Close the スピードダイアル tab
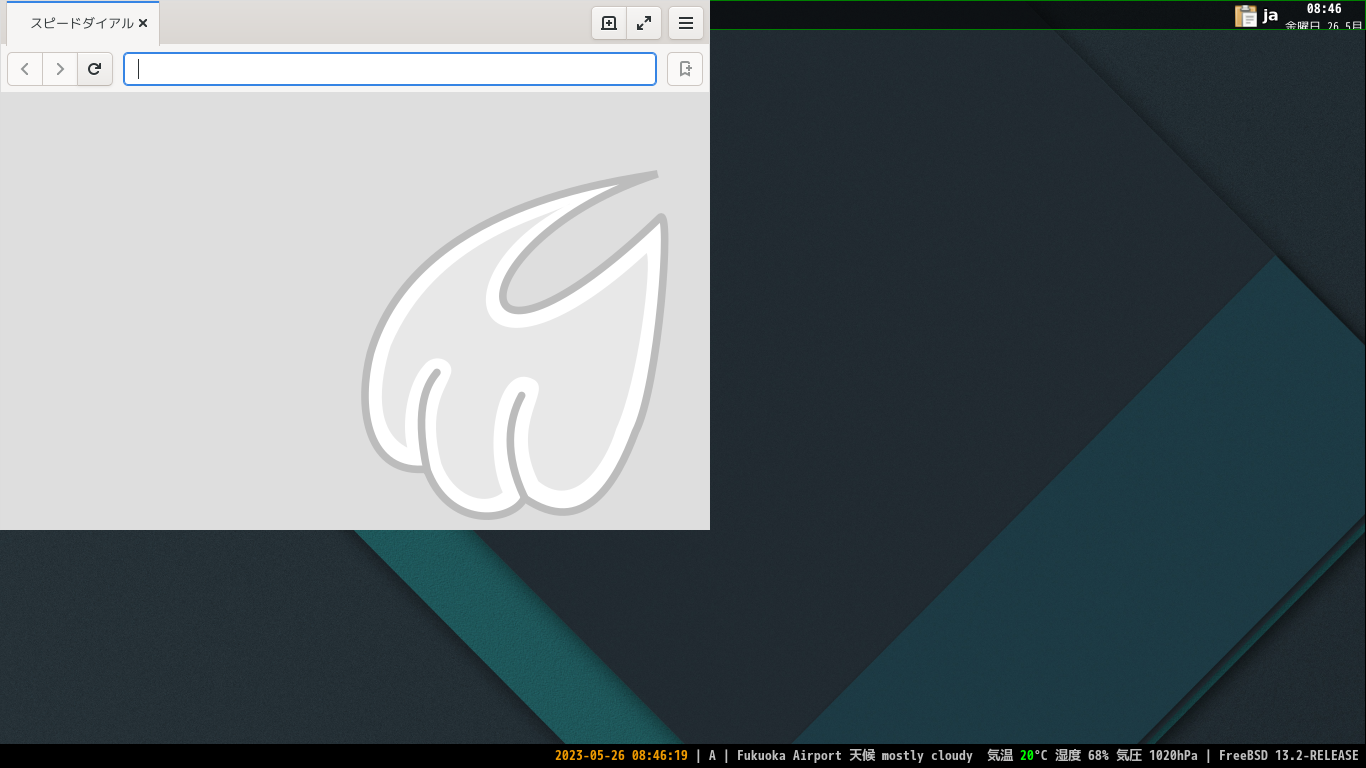1366x768 pixels. pyautogui.click(x=143, y=23)
